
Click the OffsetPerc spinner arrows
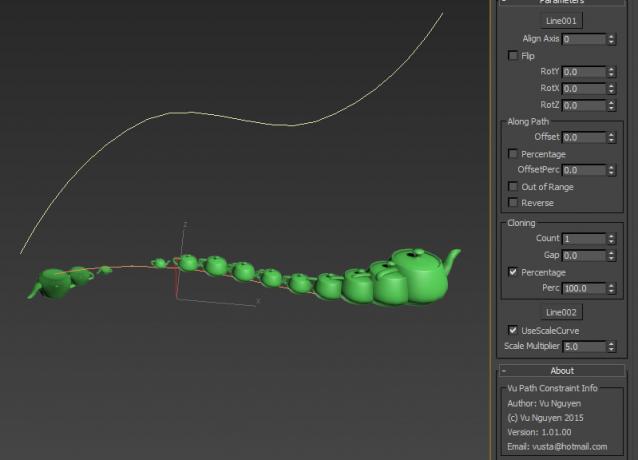point(611,171)
